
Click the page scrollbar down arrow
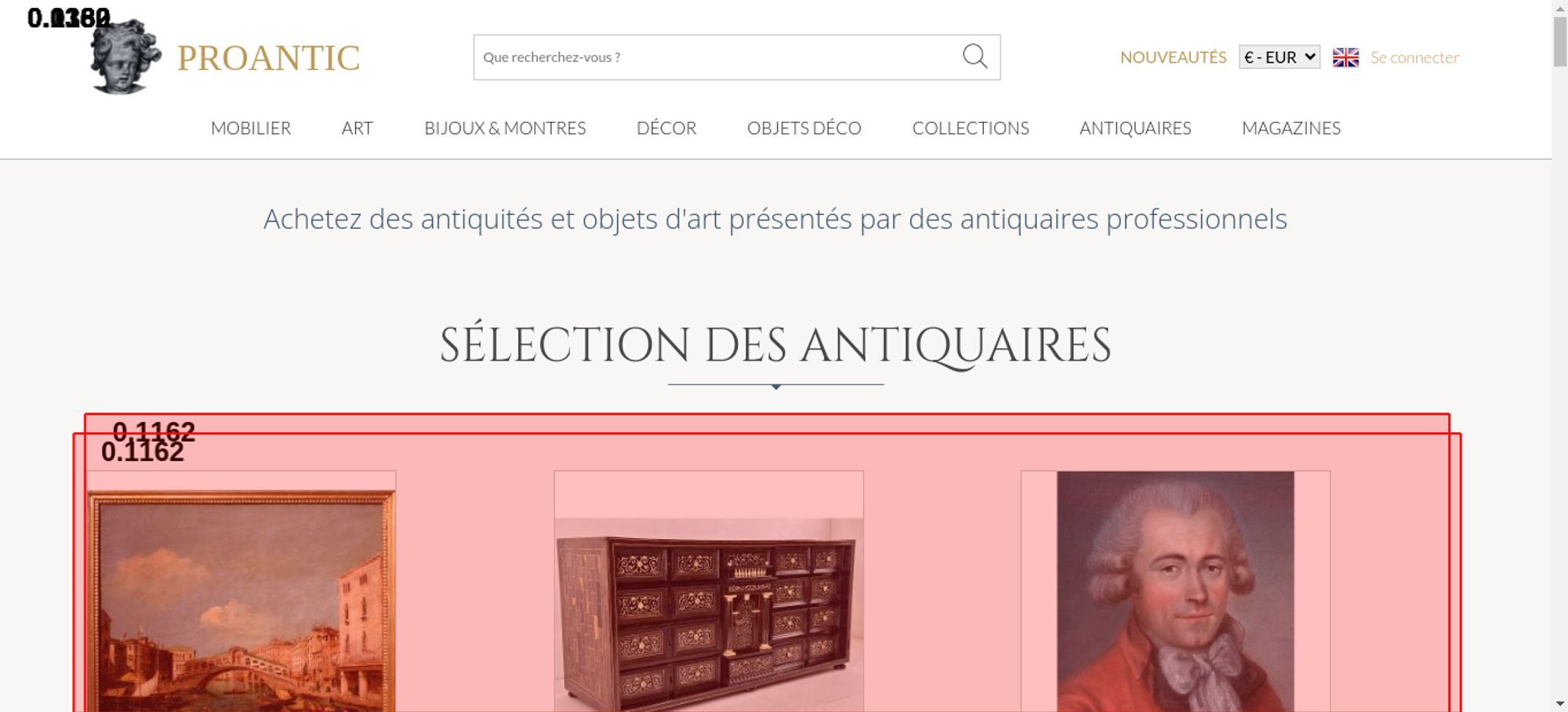tap(1560, 703)
